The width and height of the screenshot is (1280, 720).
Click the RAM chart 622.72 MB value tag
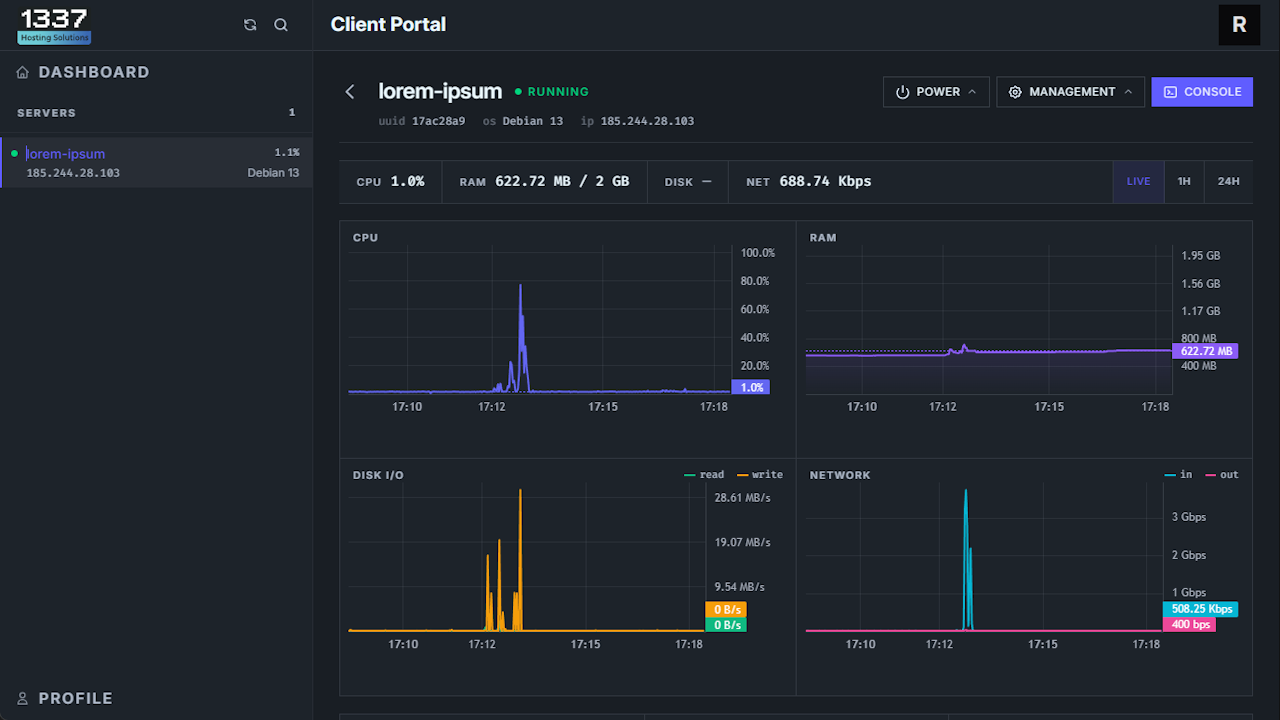1205,351
